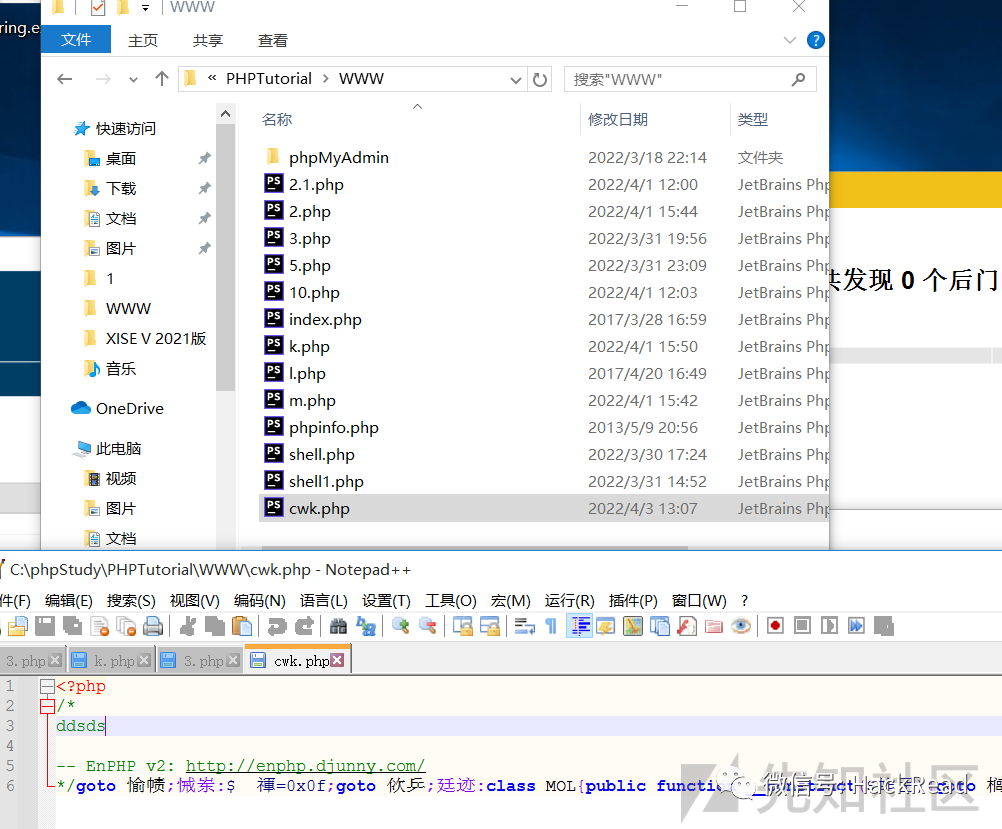This screenshot has height=829, width=1002.
Task: Open the 文件 tab in Explorer ribbon
Action: [76, 40]
